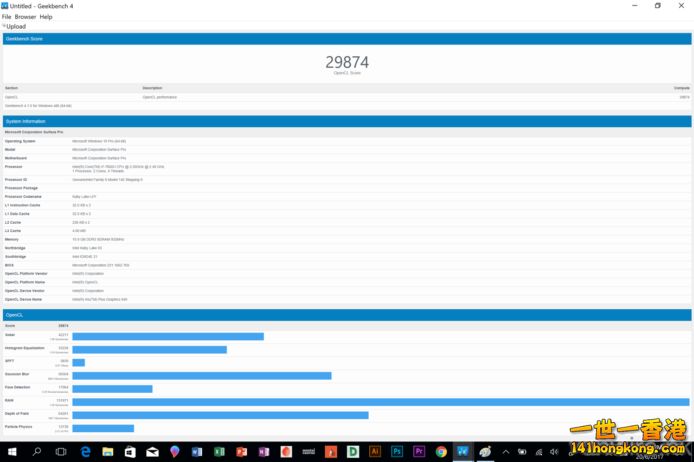
Task: Click the battery tray icon
Action: click(x=522, y=452)
